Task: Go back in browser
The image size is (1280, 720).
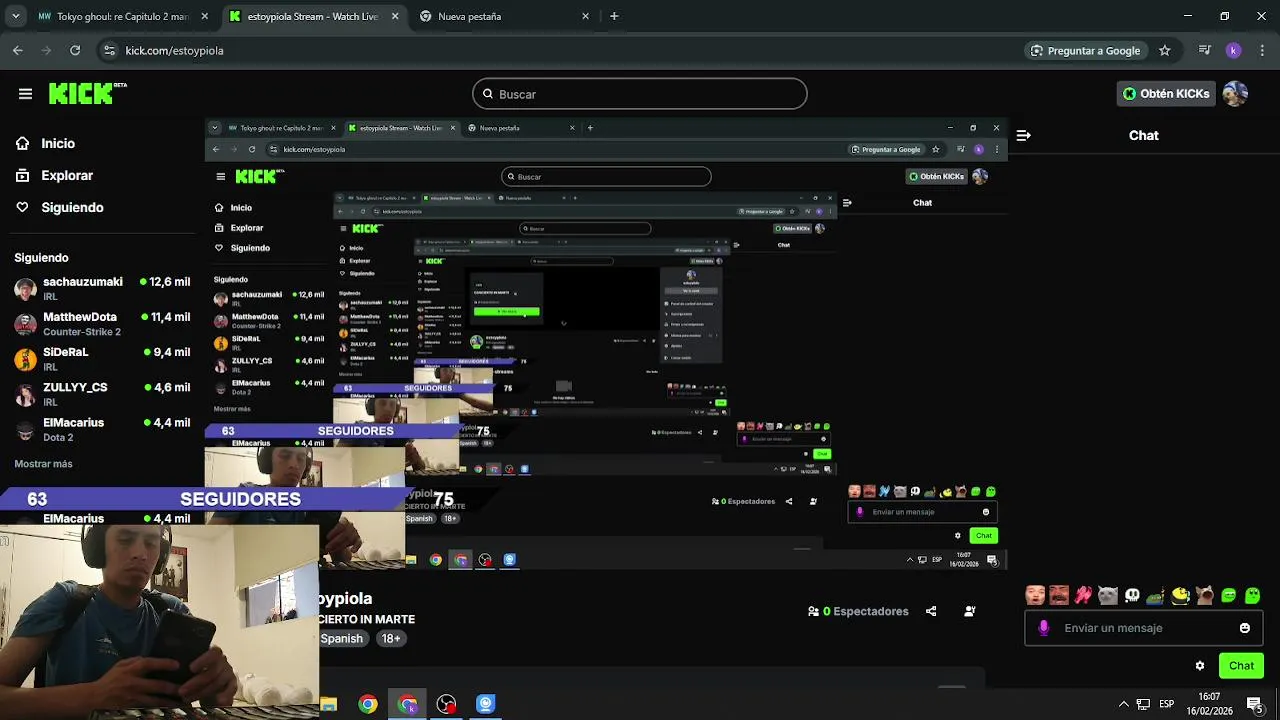Action: pos(18,50)
